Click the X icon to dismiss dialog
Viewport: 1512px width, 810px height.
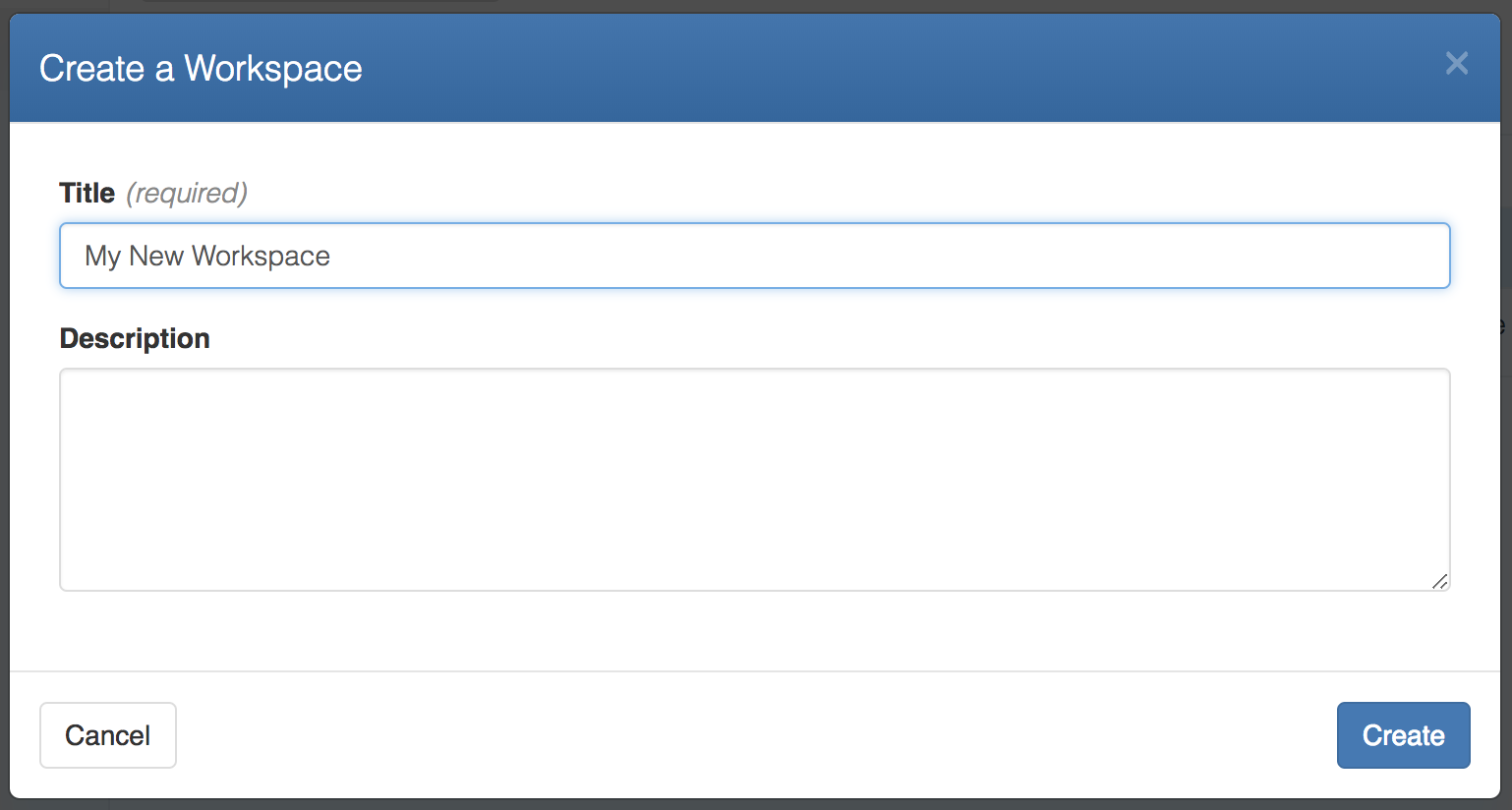(1456, 63)
